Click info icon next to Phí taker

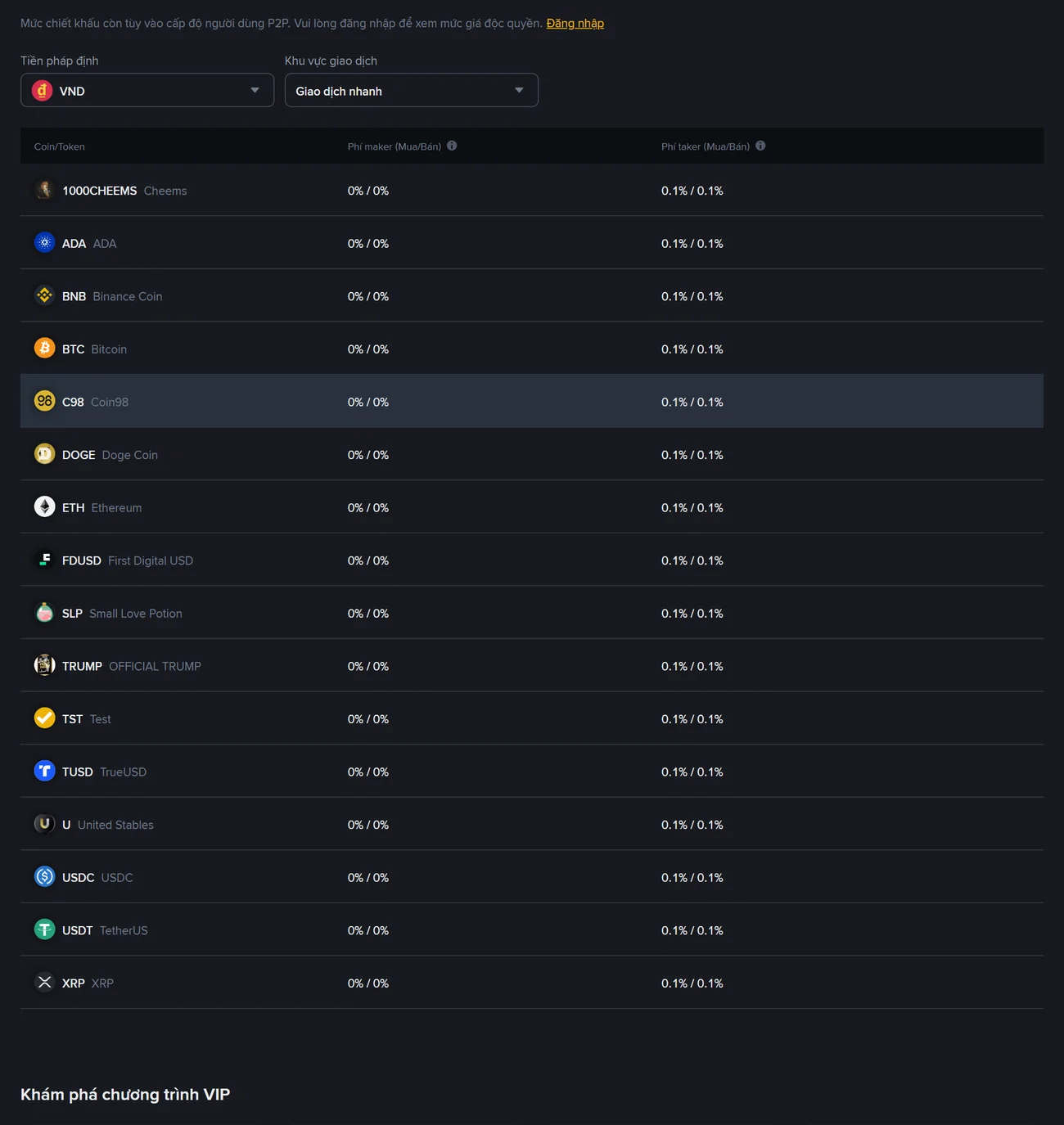pos(760,146)
